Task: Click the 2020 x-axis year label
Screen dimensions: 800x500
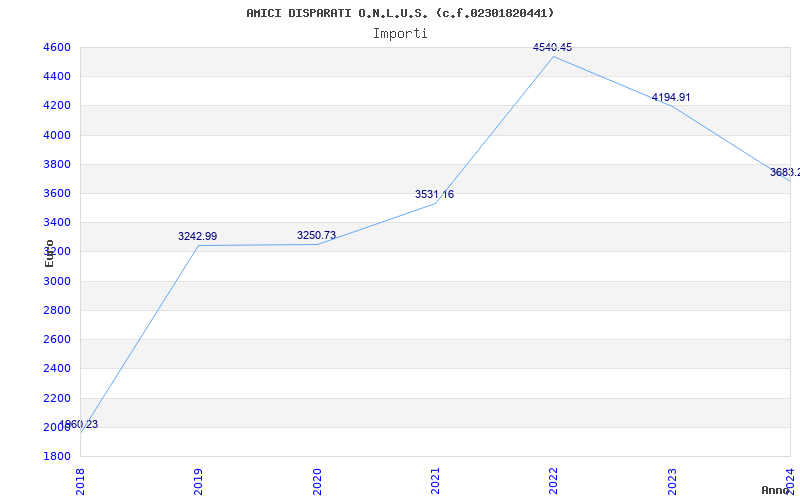Action: point(317,482)
